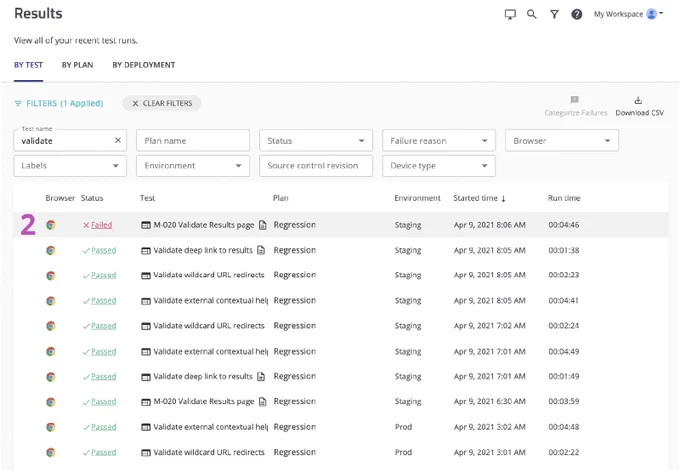Viewport: 680px width, 473px height.
Task: Click 'Prod' environment in 3:02 AM row
Action: tap(403, 427)
